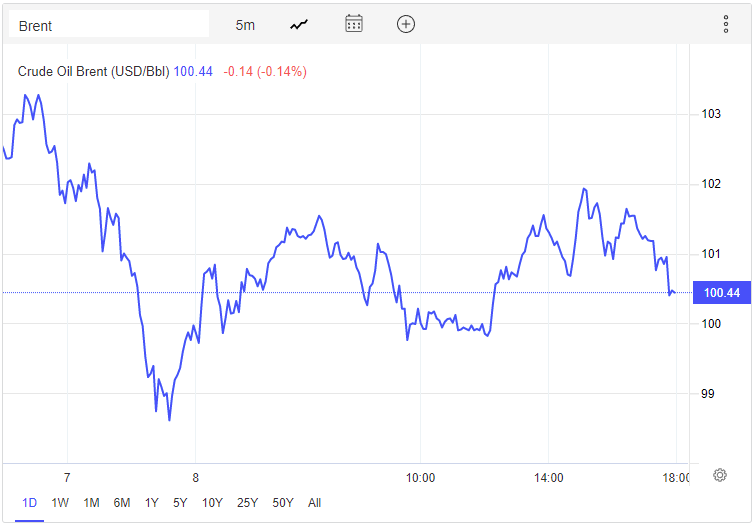
Task: Click the lowest dip on price line
Action: coord(169,420)
